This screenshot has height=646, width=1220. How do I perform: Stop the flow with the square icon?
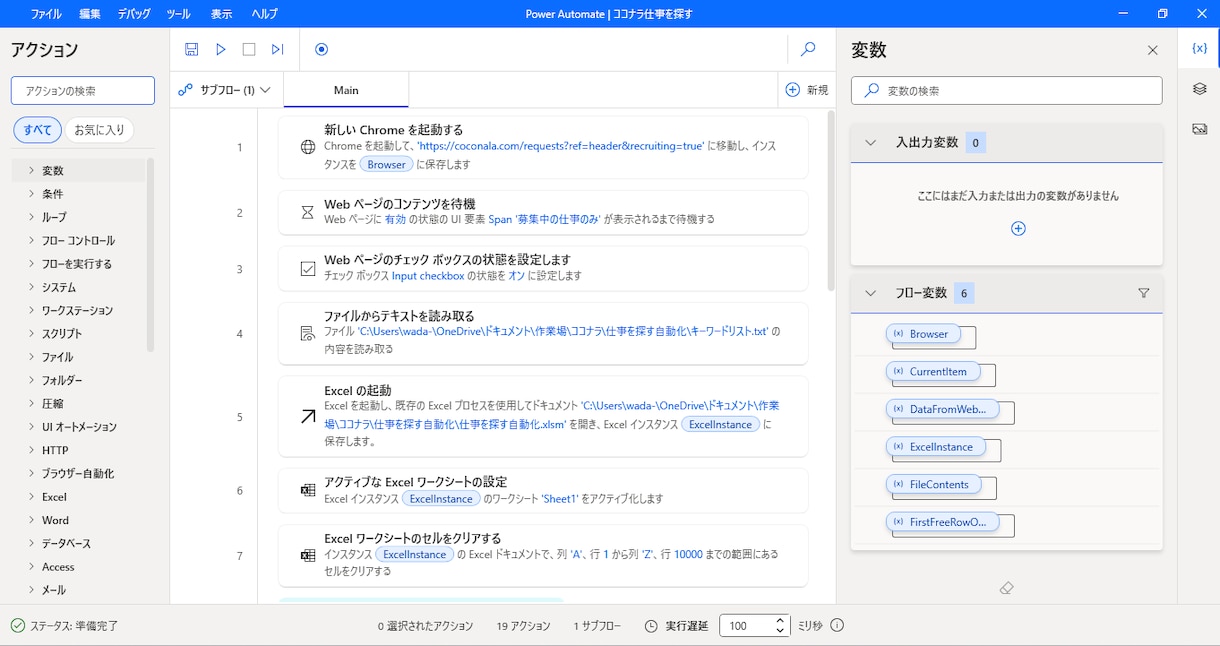(x=249, y=49)
